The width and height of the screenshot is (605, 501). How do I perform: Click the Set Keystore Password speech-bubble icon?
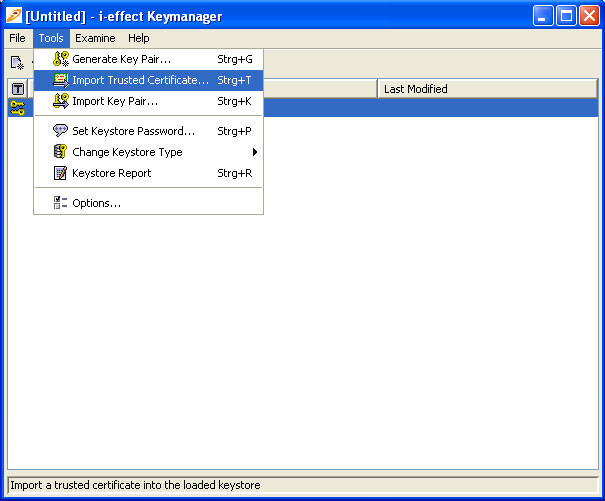tap(60, 131)
